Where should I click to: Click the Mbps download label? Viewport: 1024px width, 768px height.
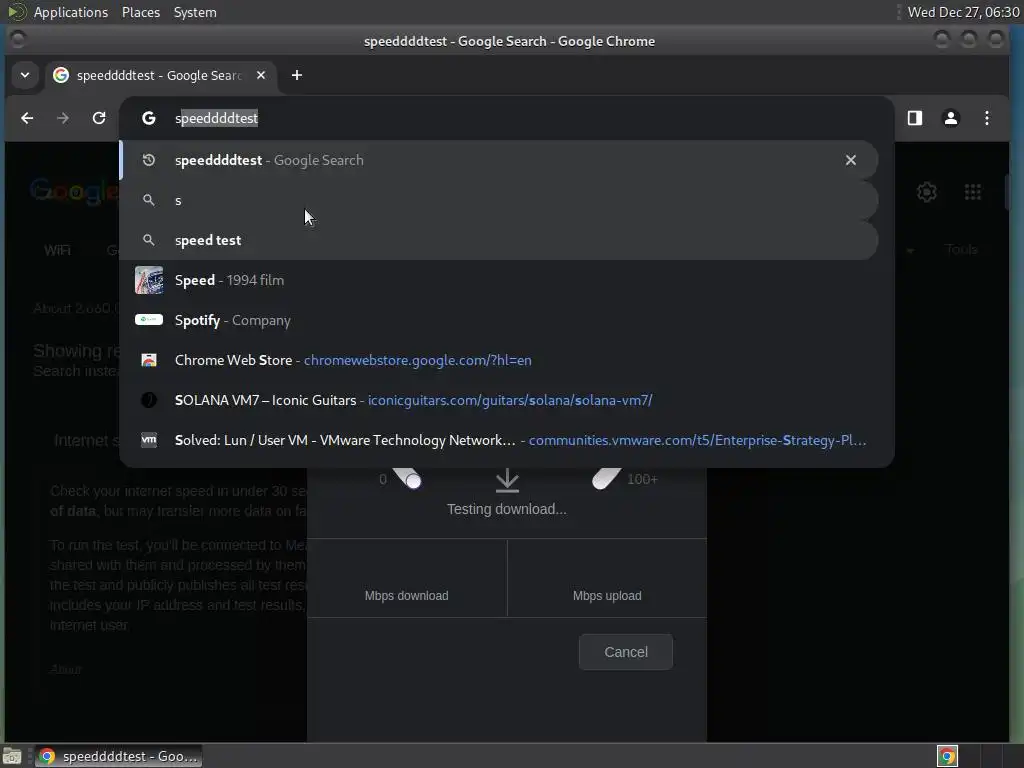point(406,596)
